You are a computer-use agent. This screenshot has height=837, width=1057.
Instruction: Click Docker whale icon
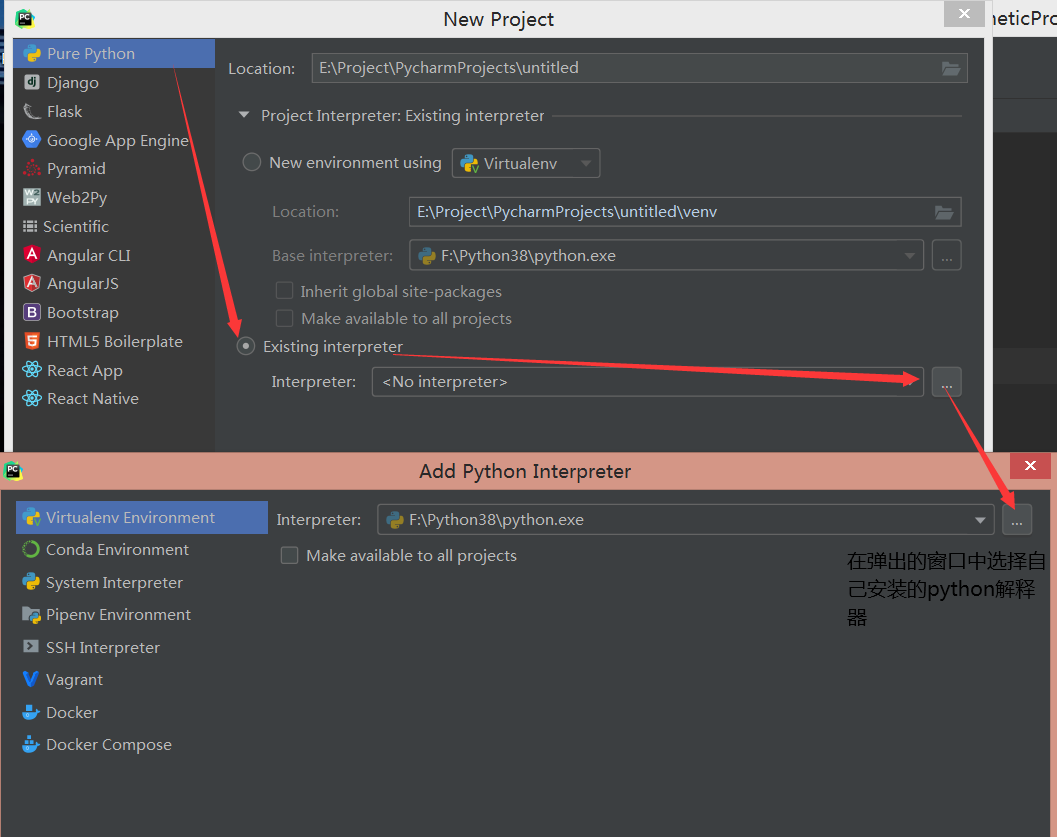point(31,712)
